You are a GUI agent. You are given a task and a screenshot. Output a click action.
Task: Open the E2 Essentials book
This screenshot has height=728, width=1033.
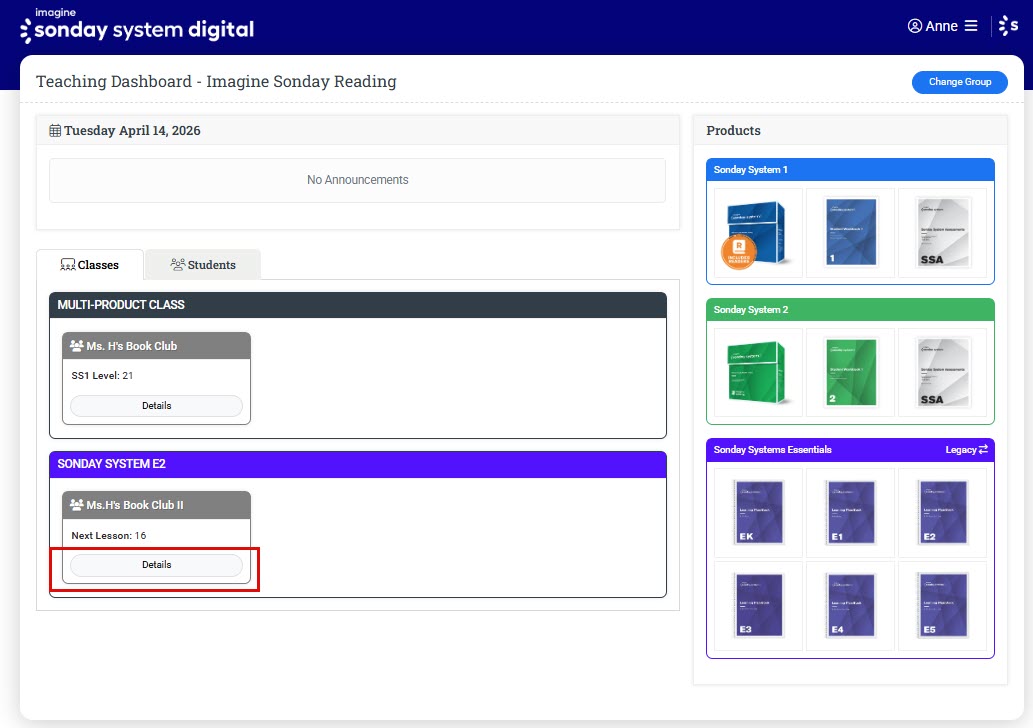[943, 512]
